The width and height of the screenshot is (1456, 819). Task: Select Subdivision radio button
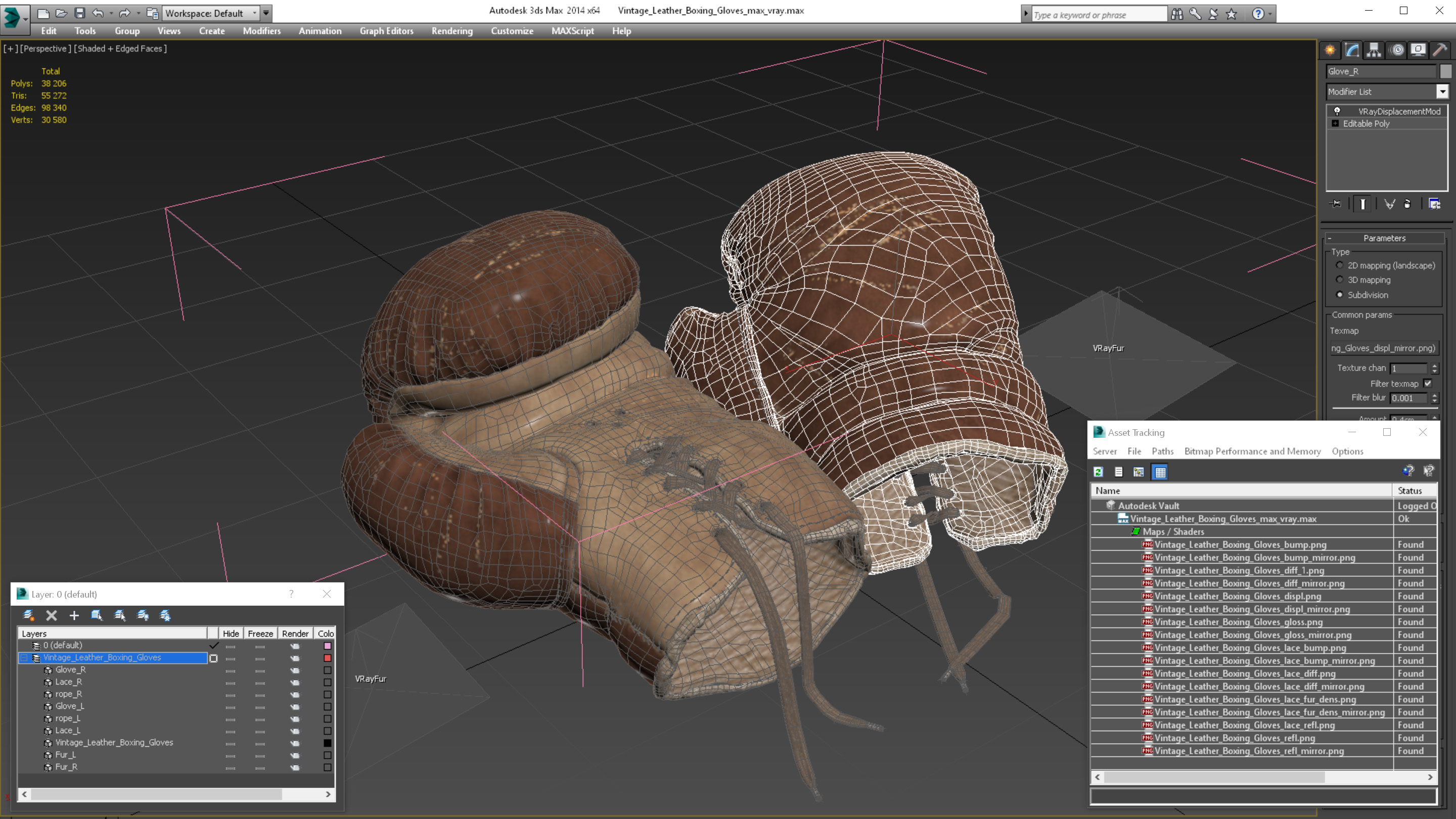click(1340, 294)
